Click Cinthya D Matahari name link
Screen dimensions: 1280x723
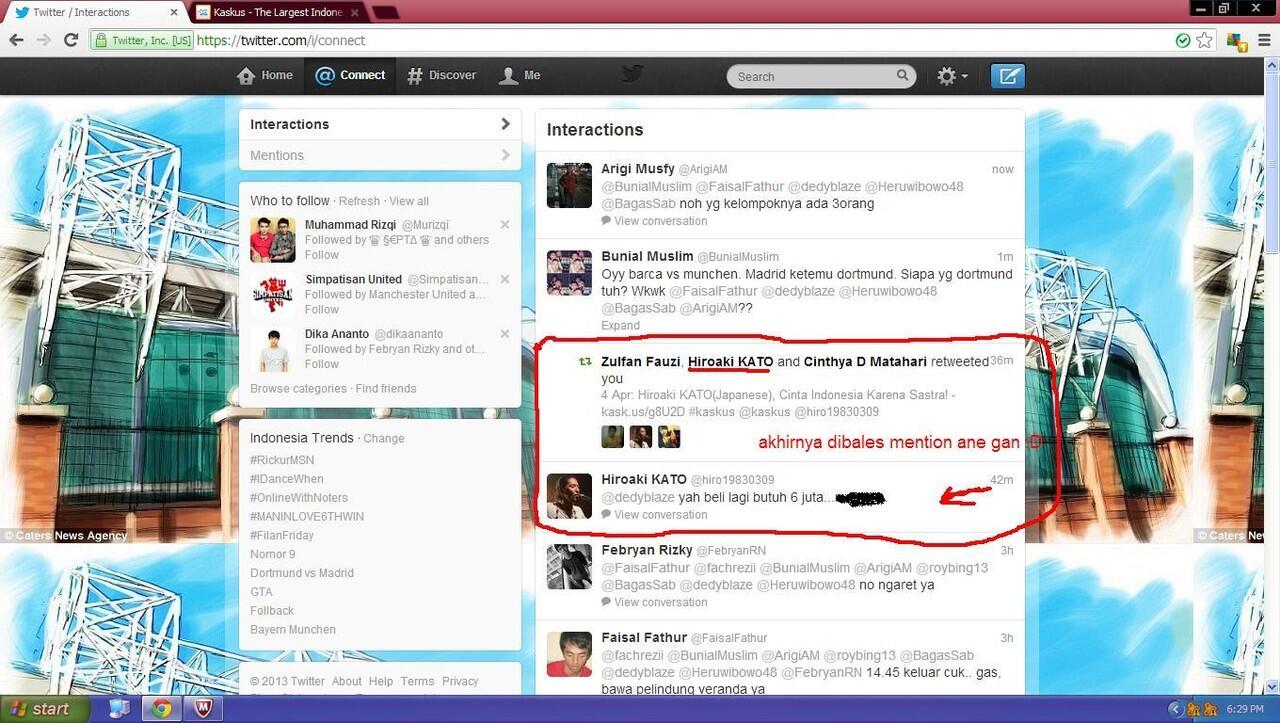click(x=865, y=362)
